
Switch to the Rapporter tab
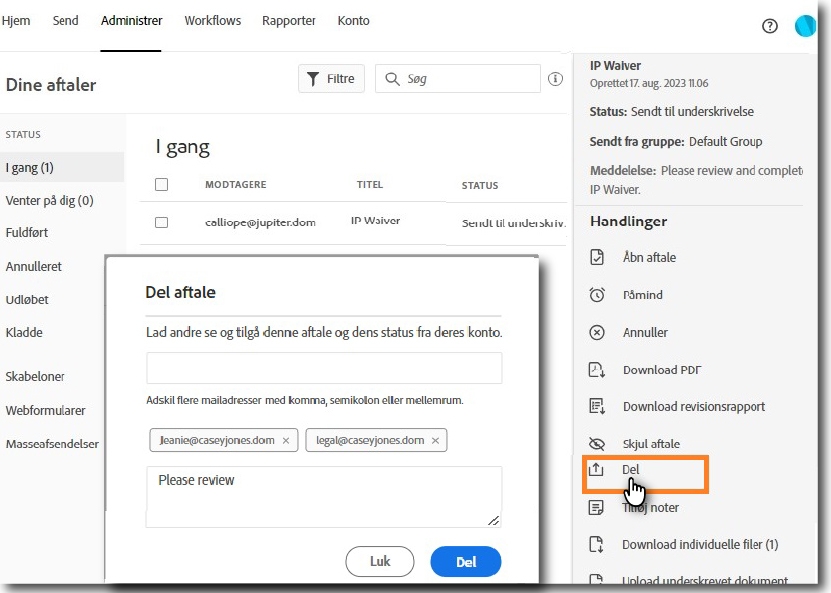289,19
